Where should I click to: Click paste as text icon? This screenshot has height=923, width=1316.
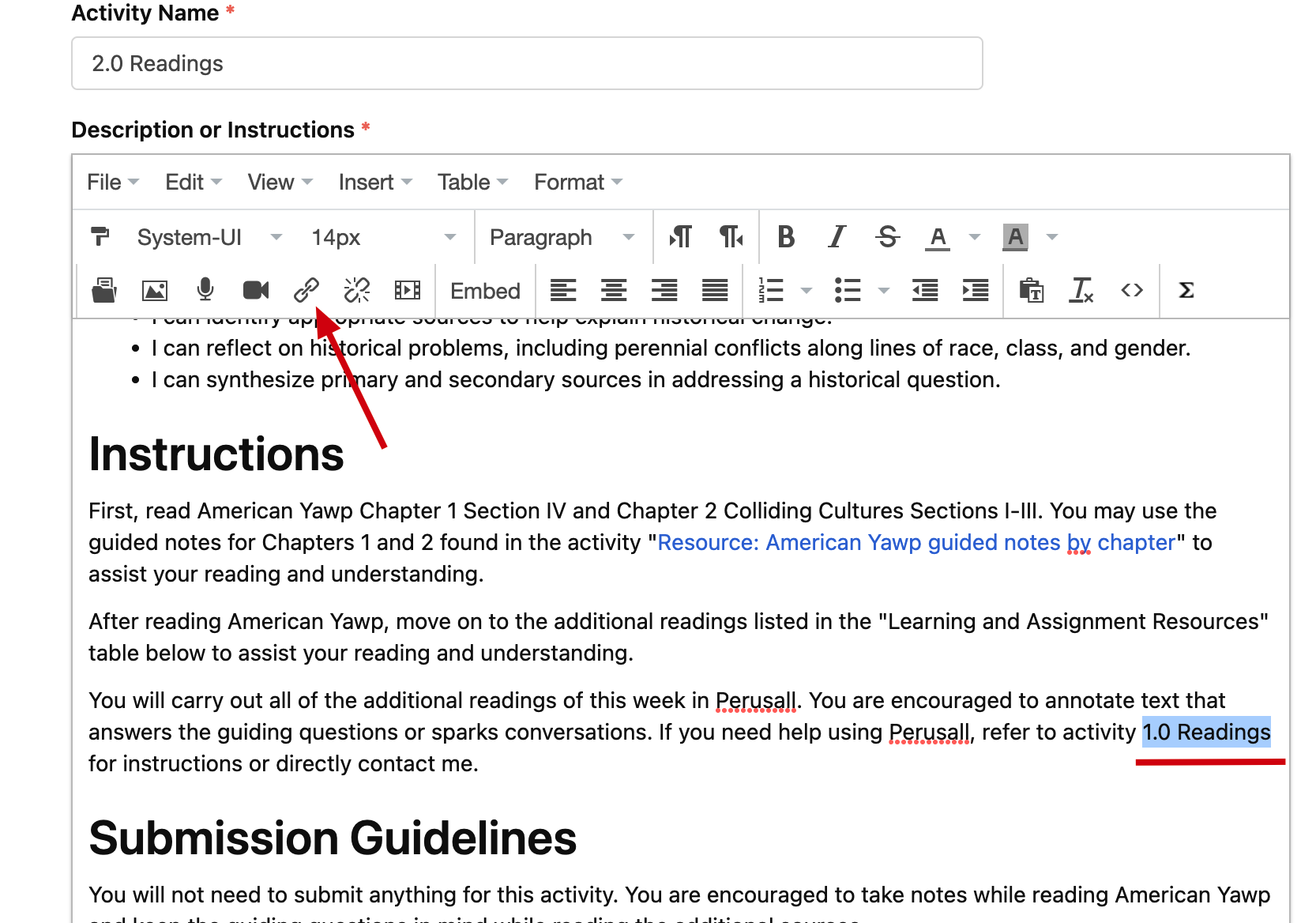coord(1031,290)
